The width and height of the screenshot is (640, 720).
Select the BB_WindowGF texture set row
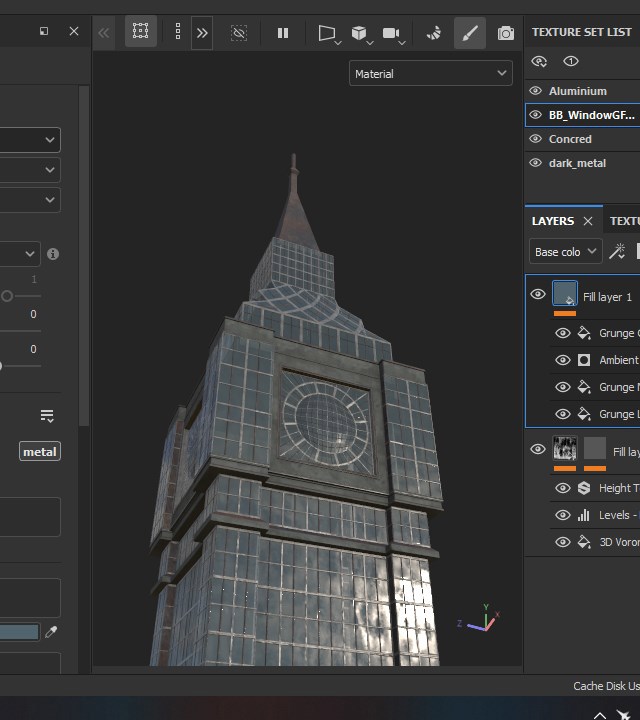(583, 115)
